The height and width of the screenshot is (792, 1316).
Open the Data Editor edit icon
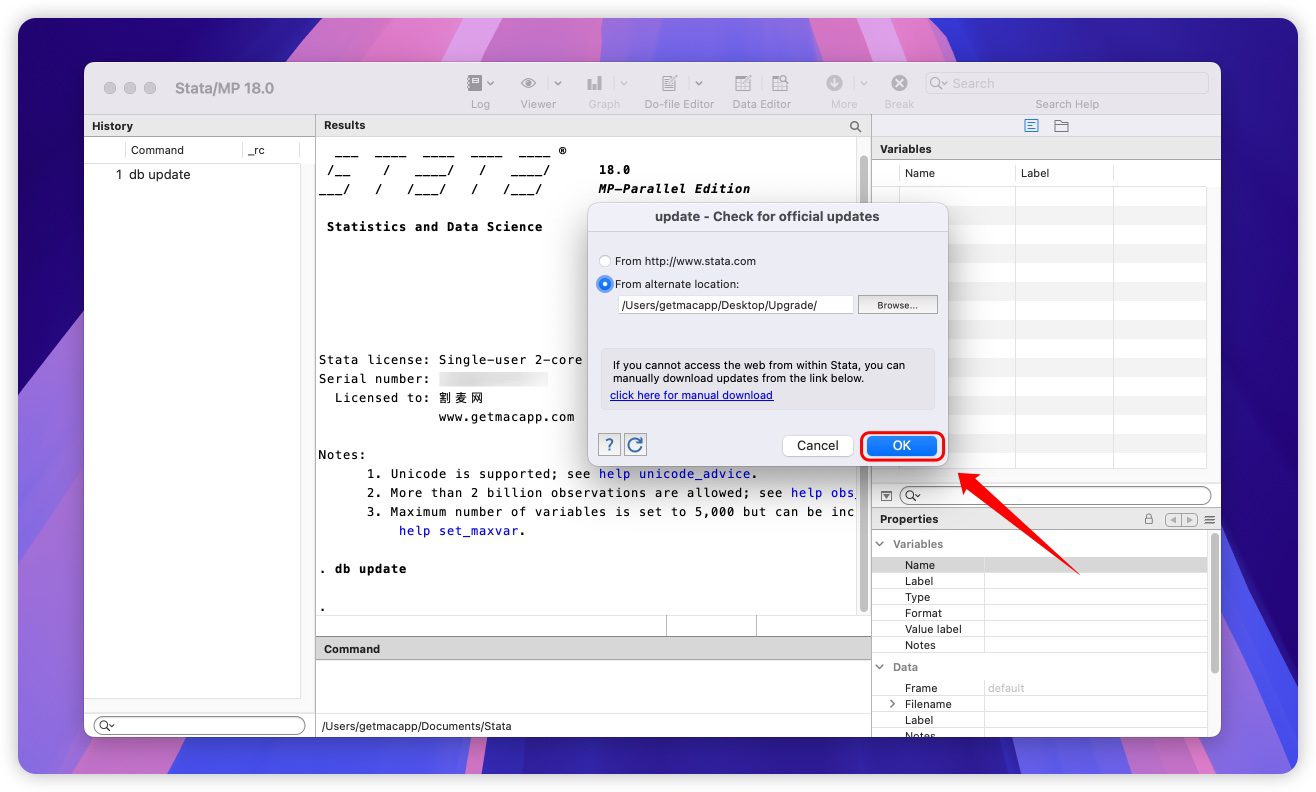743,83
